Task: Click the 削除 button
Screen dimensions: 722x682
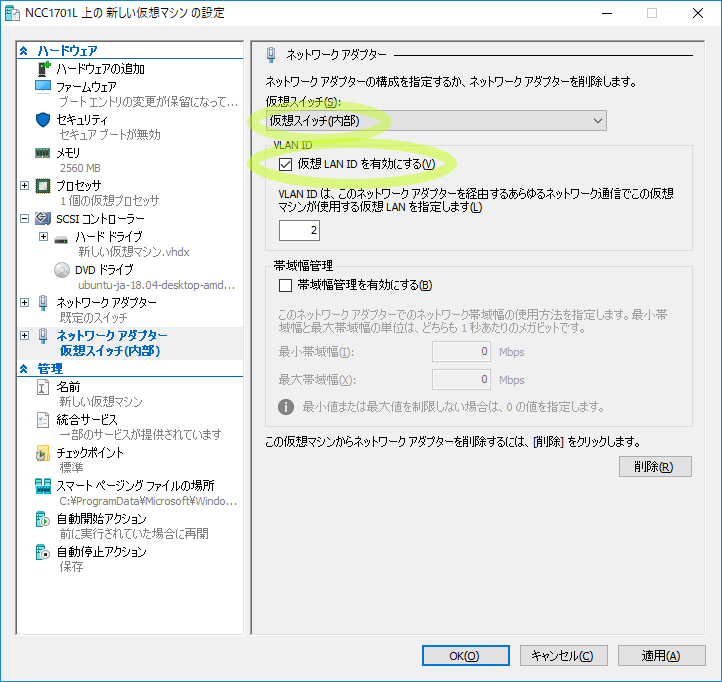Action: click(655, 466)
